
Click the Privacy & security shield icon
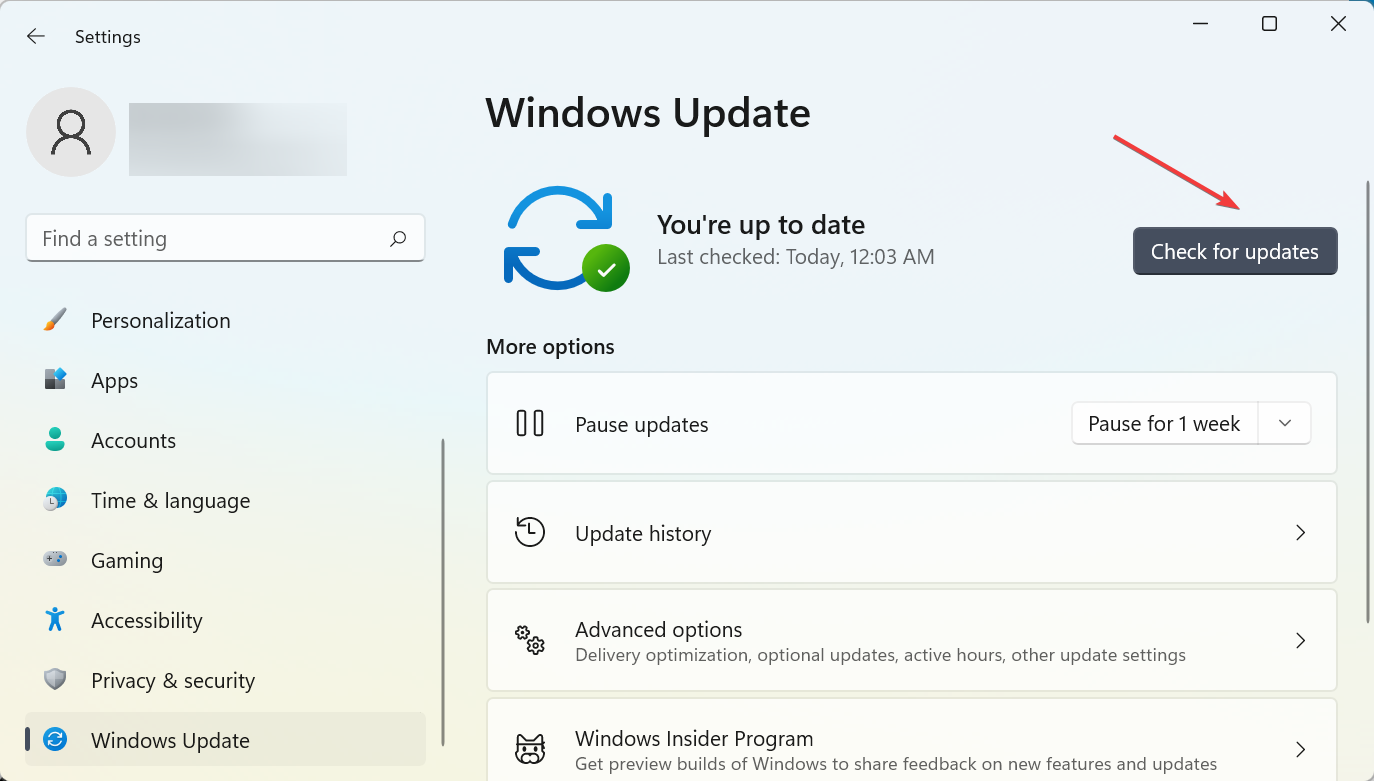55,680
